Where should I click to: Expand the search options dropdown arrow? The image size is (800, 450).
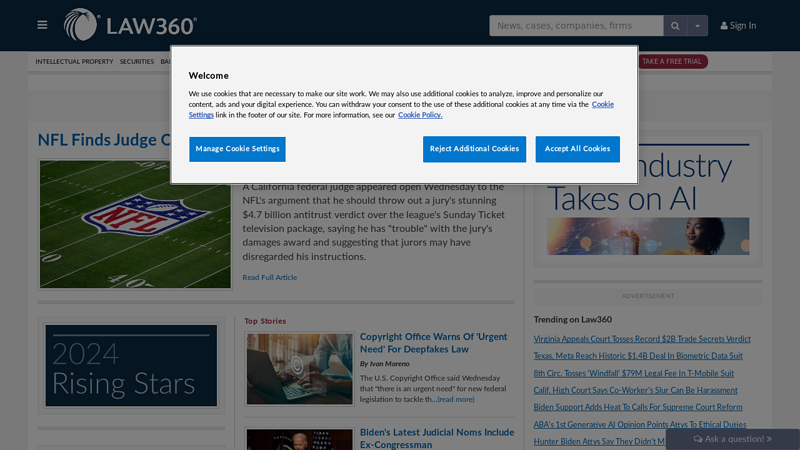[697, 26]
